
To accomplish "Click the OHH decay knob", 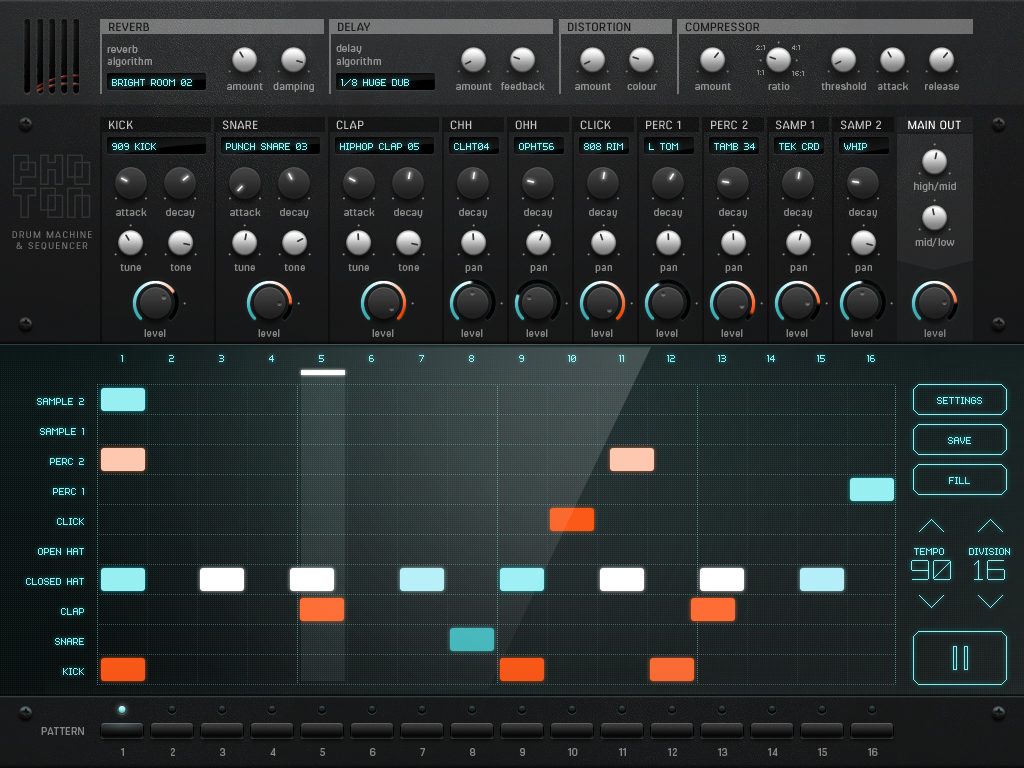I will click(x=537, y=184).
